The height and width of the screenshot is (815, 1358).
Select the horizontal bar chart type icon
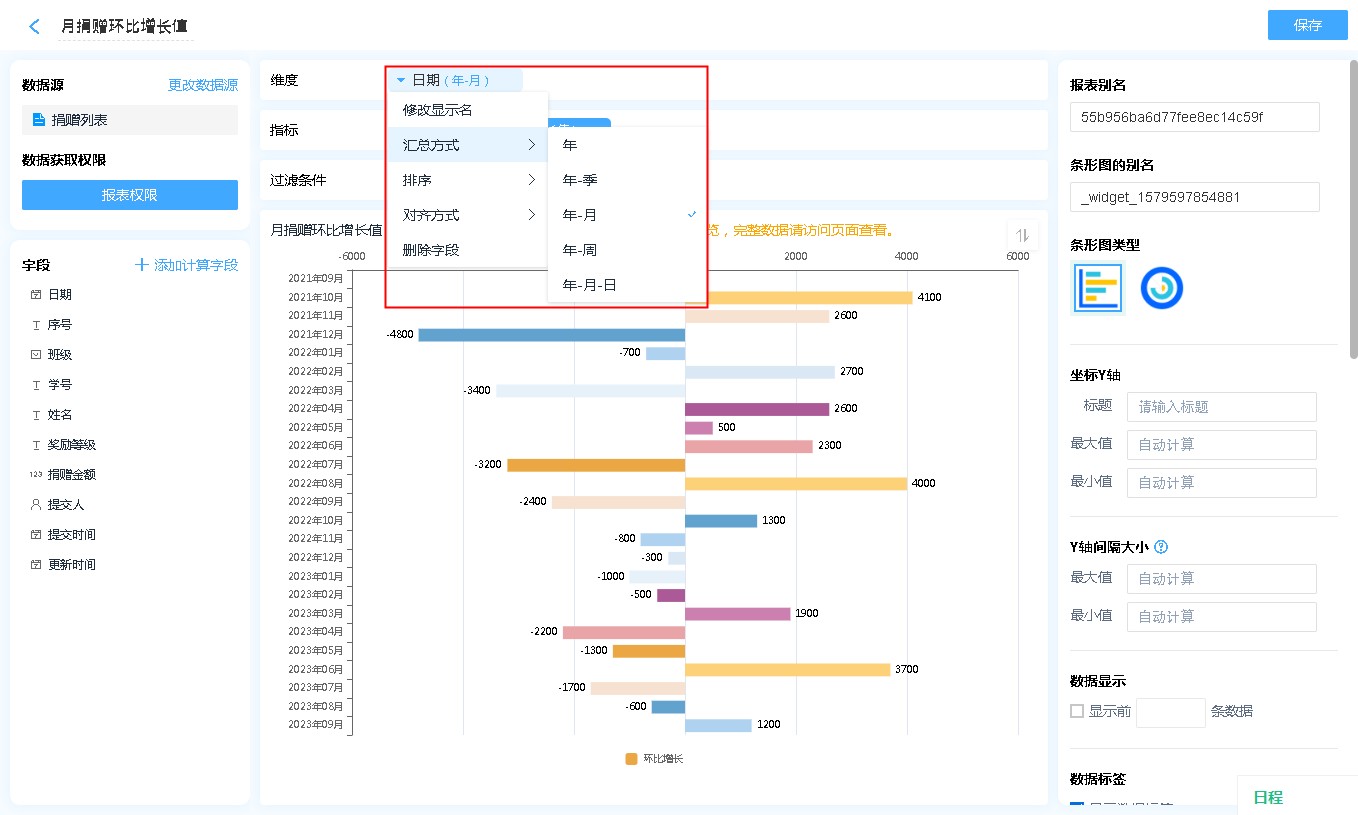[1097, 288]
